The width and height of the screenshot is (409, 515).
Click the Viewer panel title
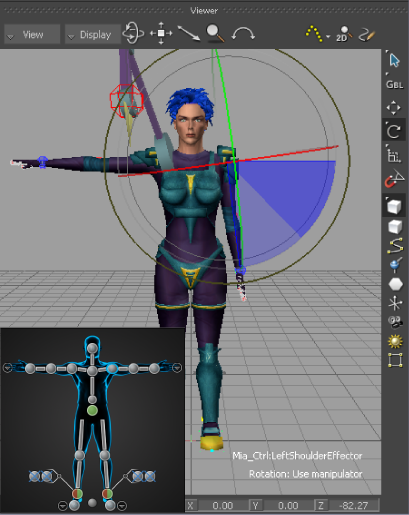[204, 11]
